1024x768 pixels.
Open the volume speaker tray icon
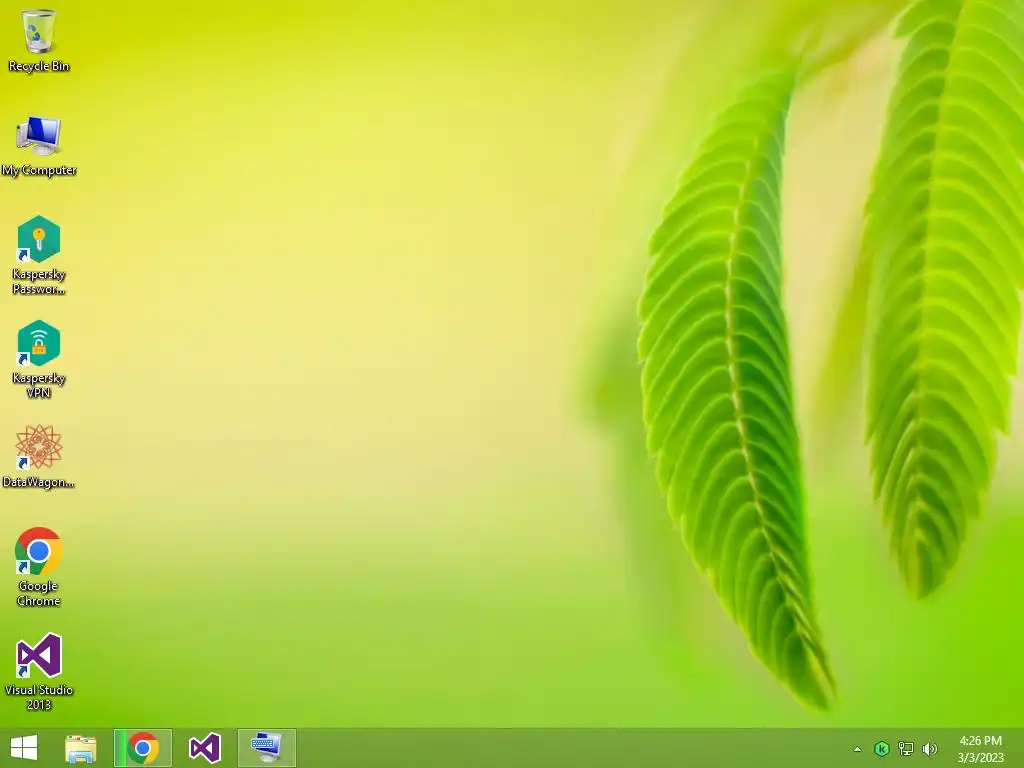(x=929, y=749)
